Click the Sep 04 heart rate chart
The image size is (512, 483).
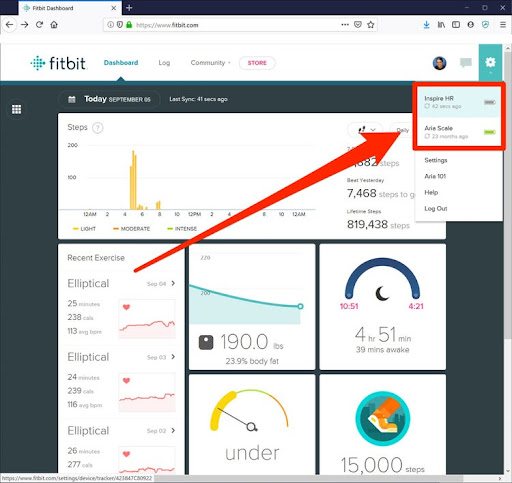147,319
